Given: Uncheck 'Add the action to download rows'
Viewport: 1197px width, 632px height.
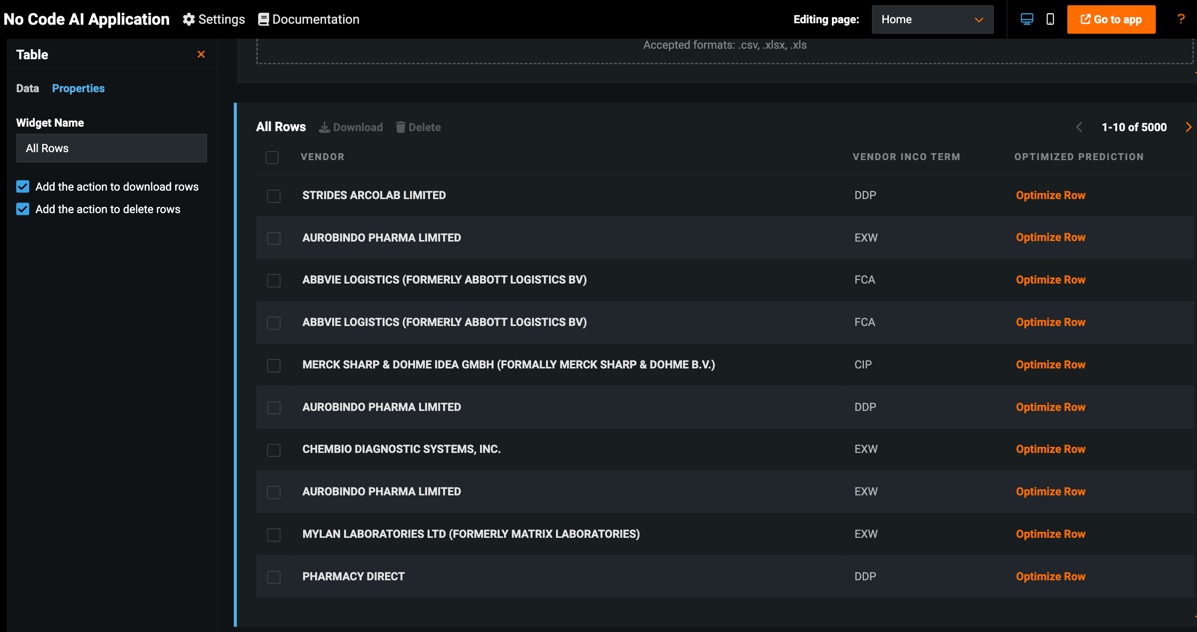Looking at the screenshot, I should point(23,187).
